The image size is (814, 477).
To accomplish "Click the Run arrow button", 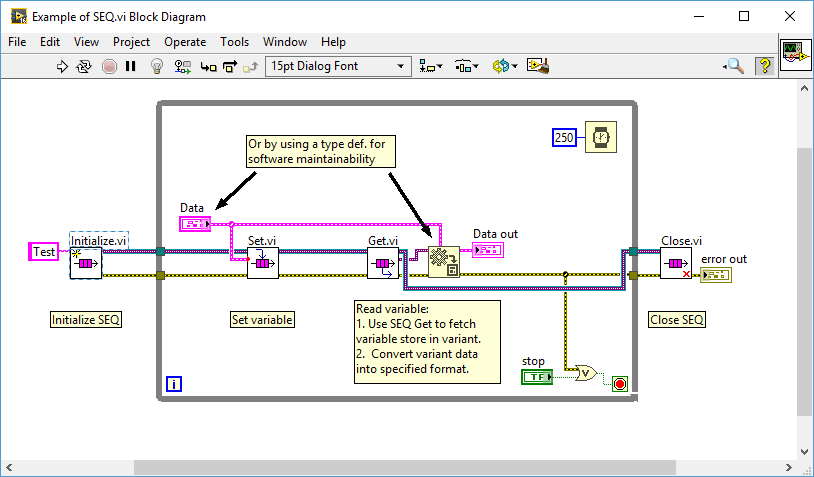I will [62, 66].
